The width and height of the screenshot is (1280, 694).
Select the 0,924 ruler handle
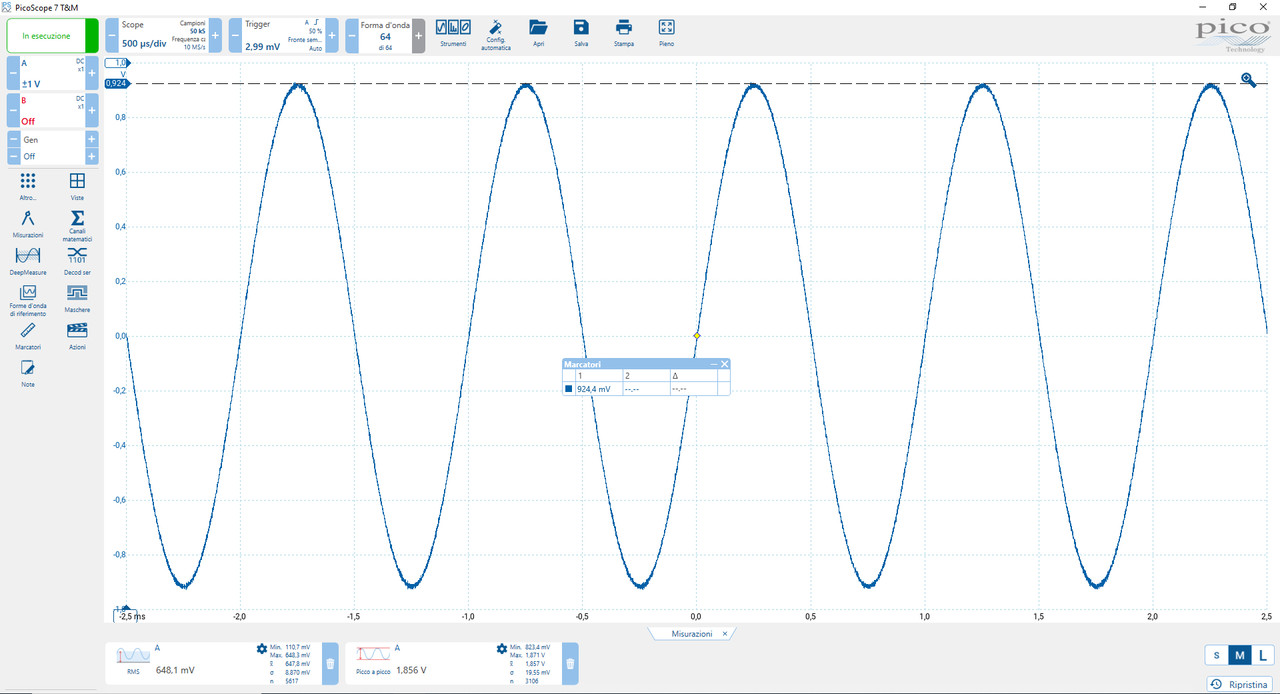click(116, 83)
